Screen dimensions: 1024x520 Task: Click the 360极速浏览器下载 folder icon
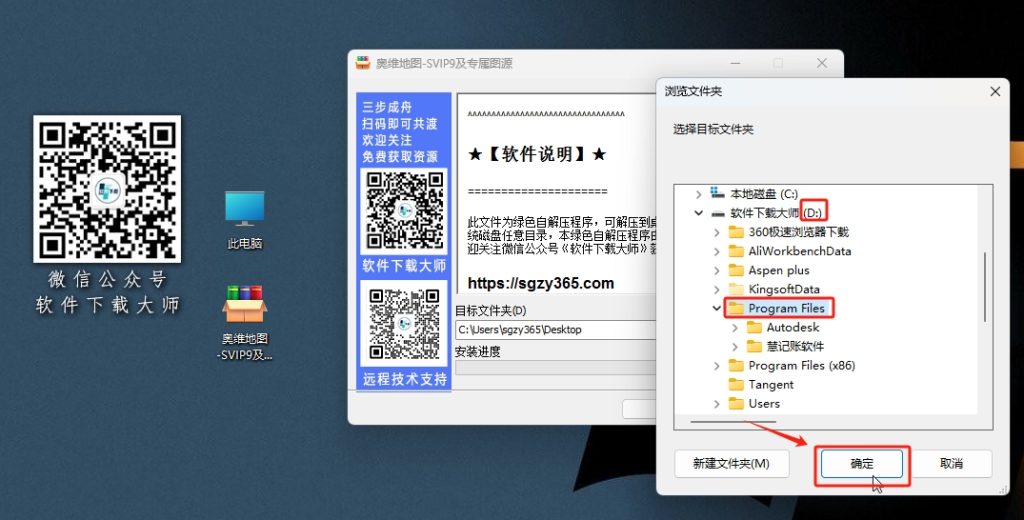[736, 232]
